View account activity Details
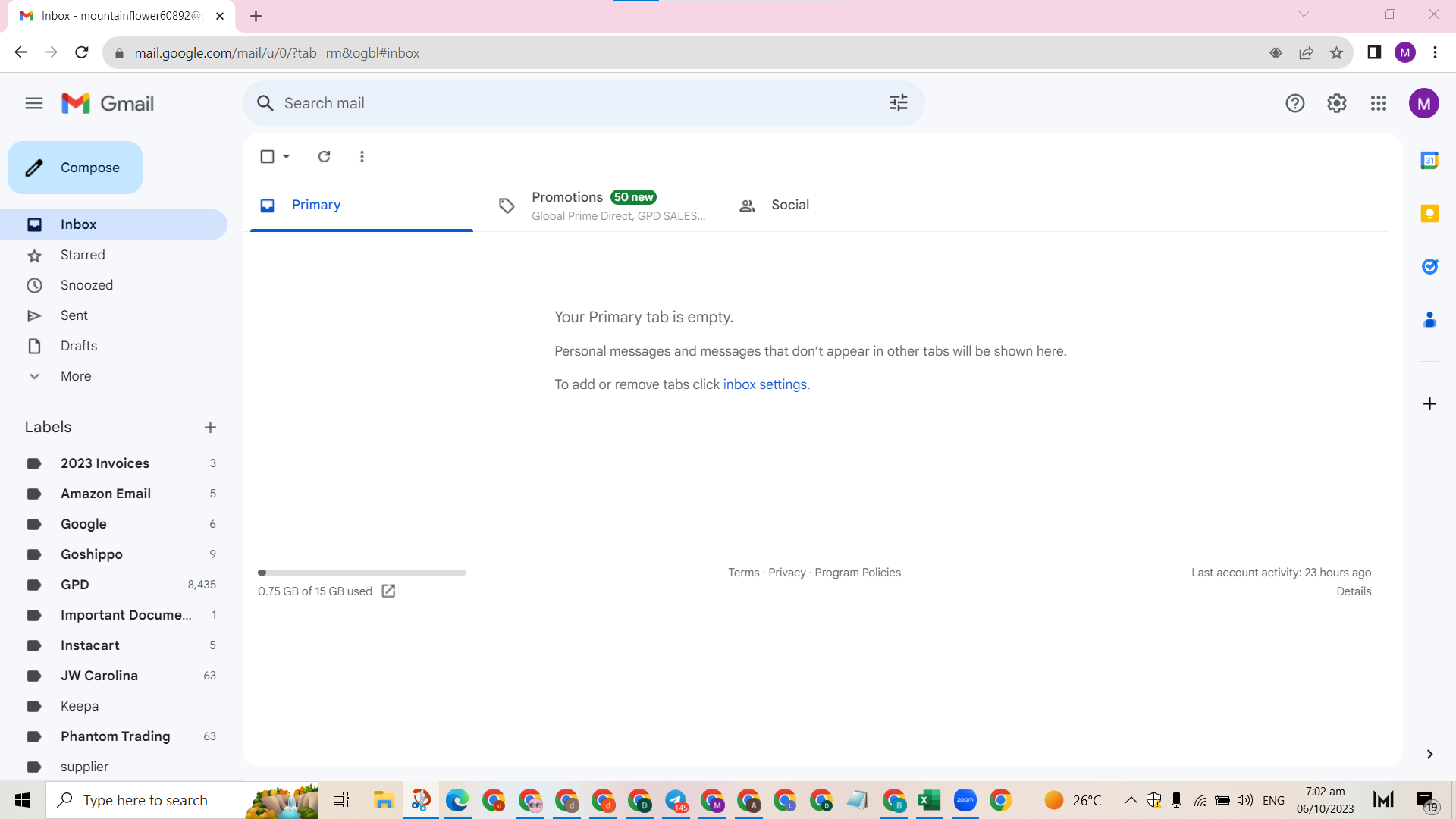Viewport: 1456px width, 819px height. (x=1354, y=591)
